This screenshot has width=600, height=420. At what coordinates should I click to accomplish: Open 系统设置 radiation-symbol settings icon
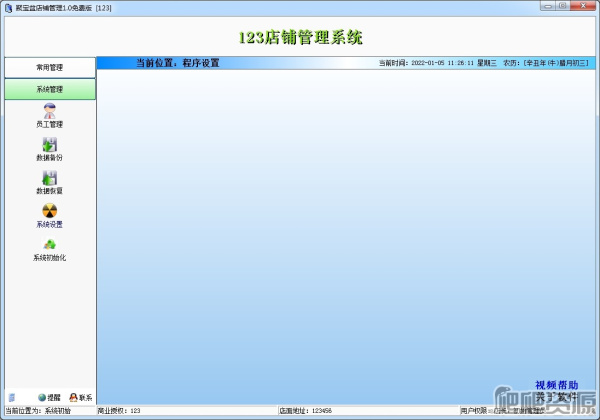49,215
